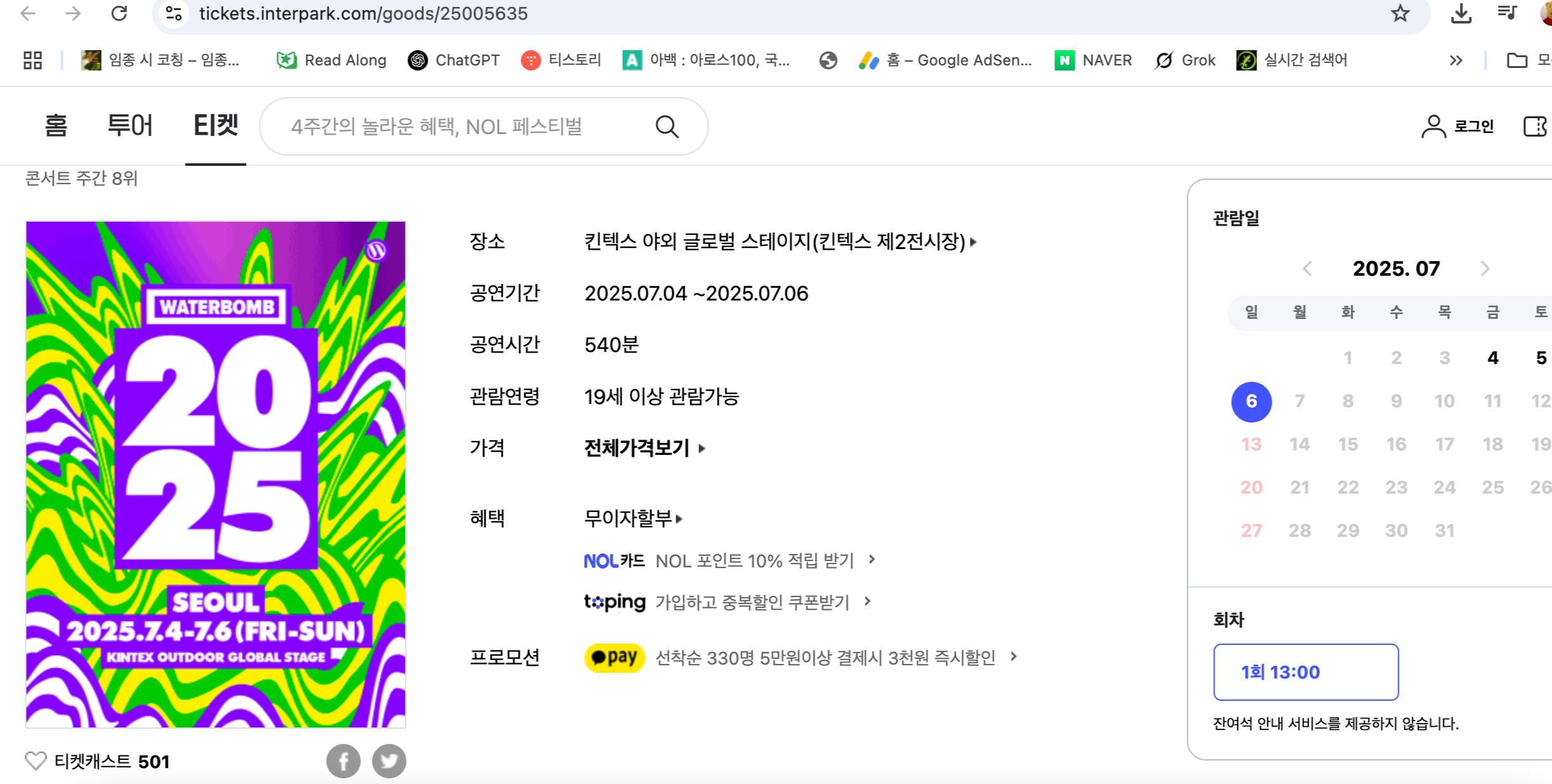Expand 전체가격보기 price details

tap(644, 448)
